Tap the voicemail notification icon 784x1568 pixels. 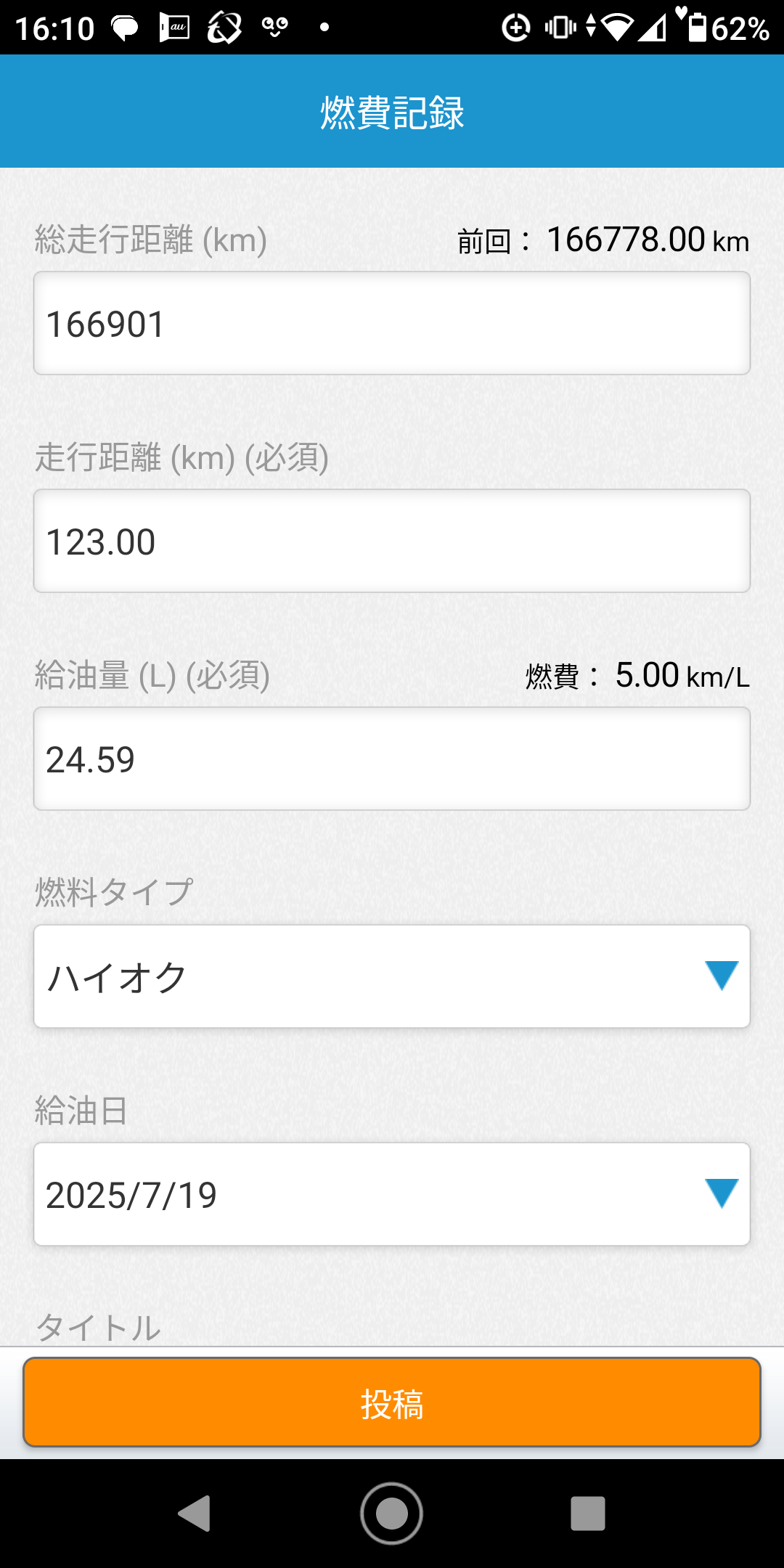(x=275, y=28)
